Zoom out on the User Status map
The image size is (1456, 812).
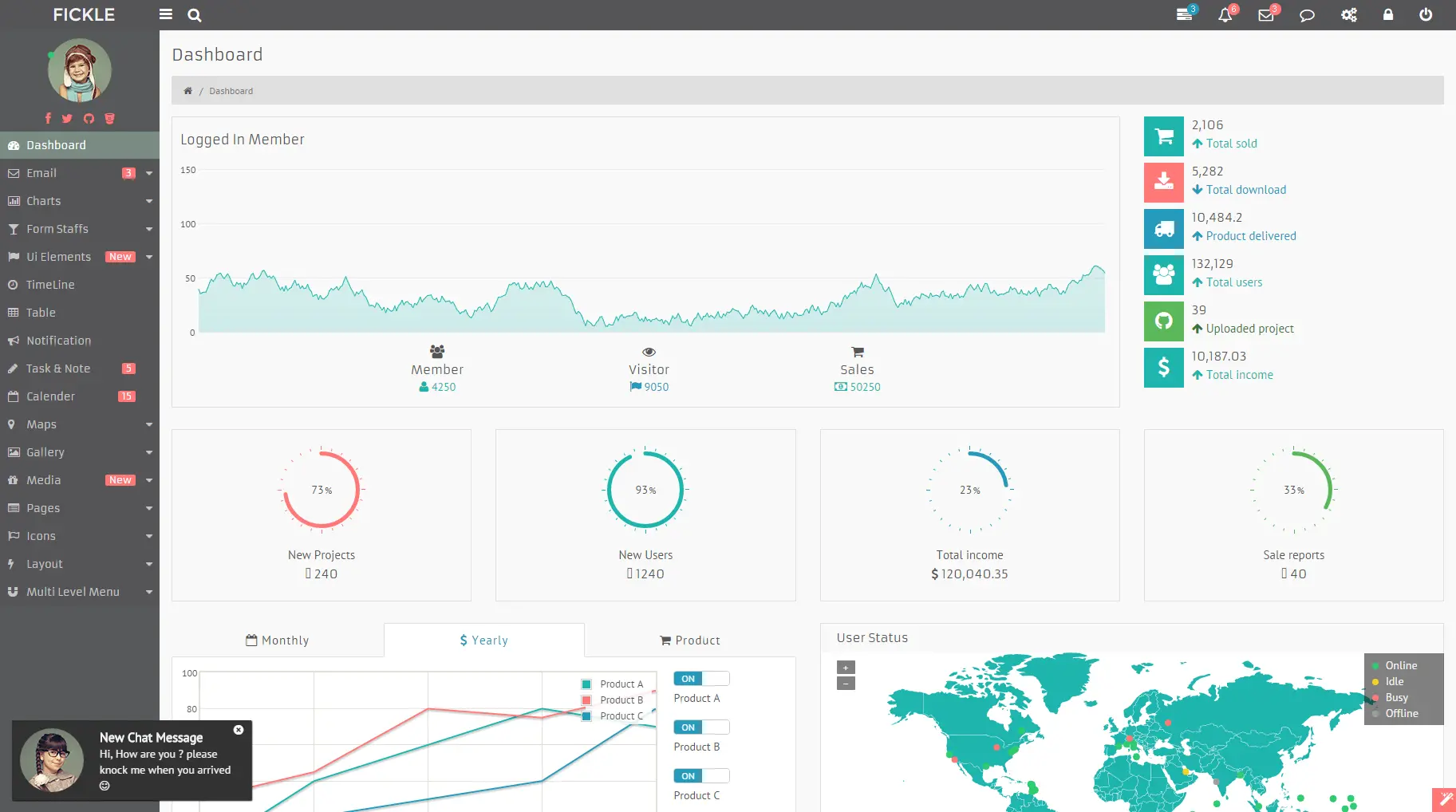coord(846,684)
